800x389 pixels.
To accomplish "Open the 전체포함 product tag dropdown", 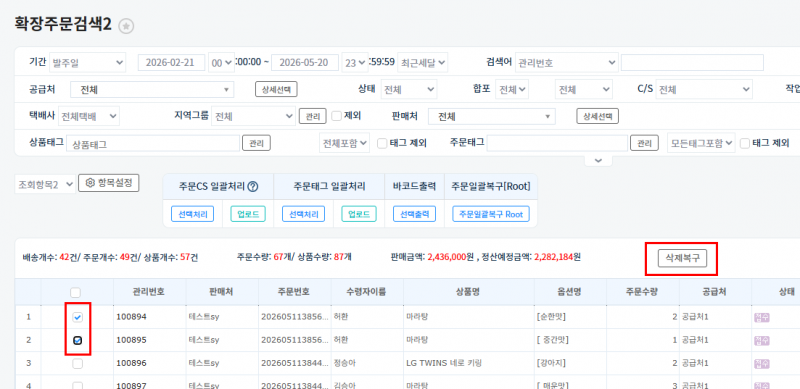I will click(x=344, y=143).
